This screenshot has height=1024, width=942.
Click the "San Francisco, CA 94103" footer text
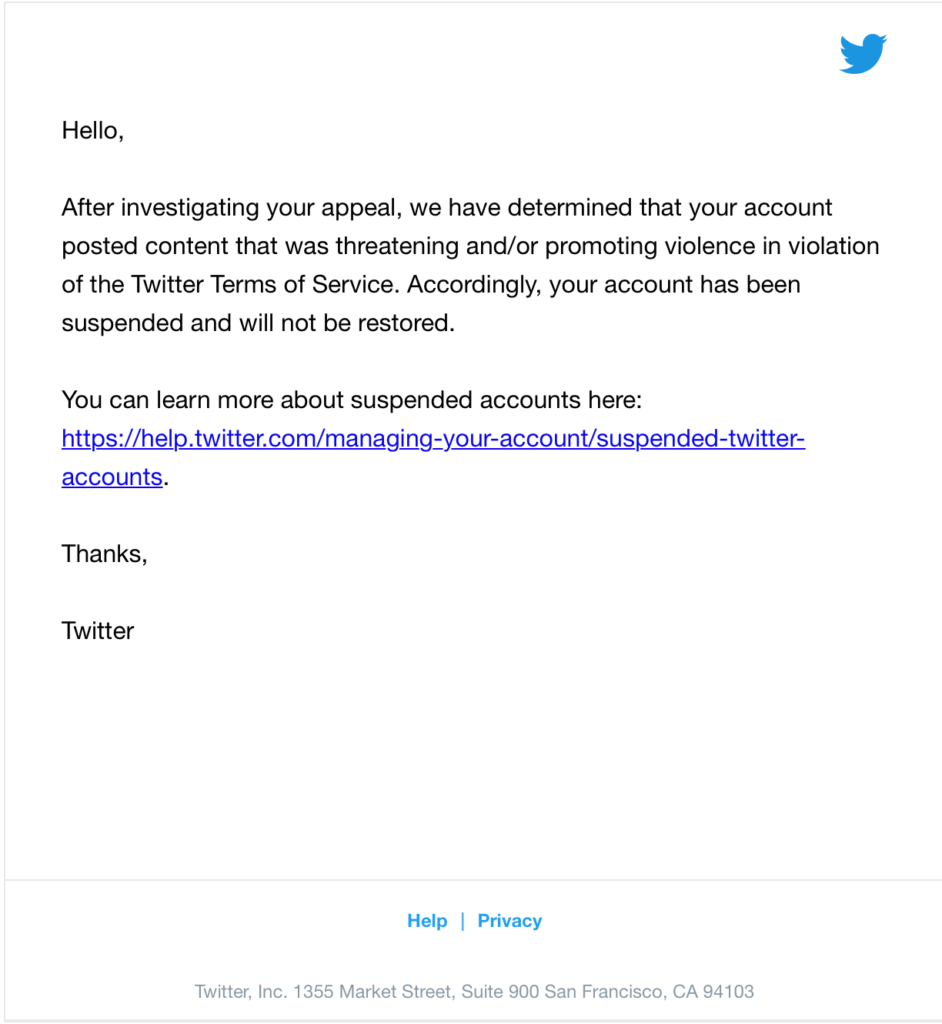point(649,991)
